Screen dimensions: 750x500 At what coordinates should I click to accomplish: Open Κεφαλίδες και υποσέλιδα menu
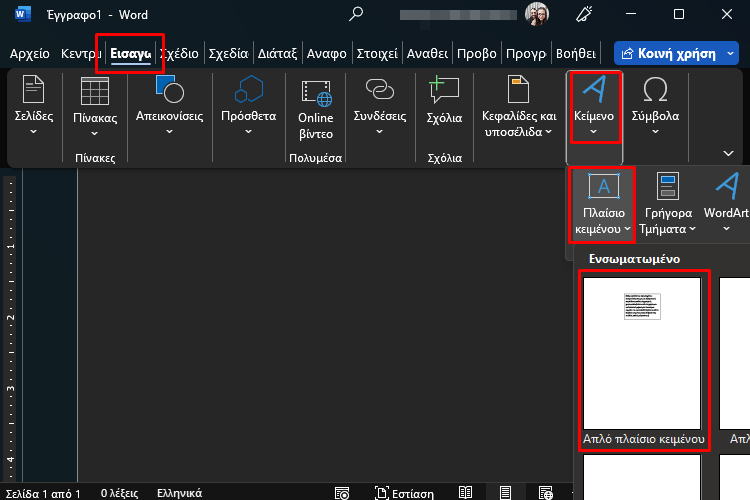point(518,106)
